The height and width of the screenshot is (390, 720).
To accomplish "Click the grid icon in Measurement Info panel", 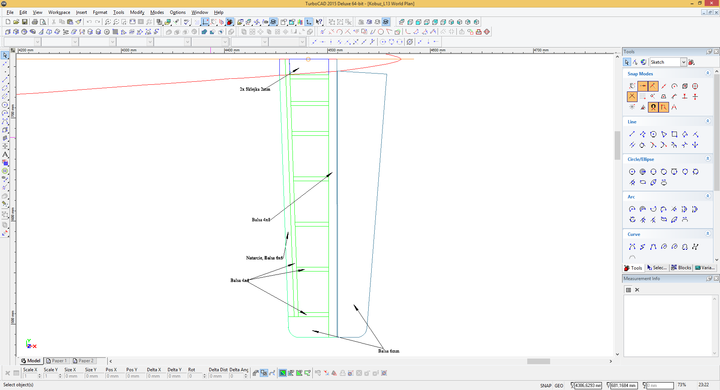I will (629, 290).
